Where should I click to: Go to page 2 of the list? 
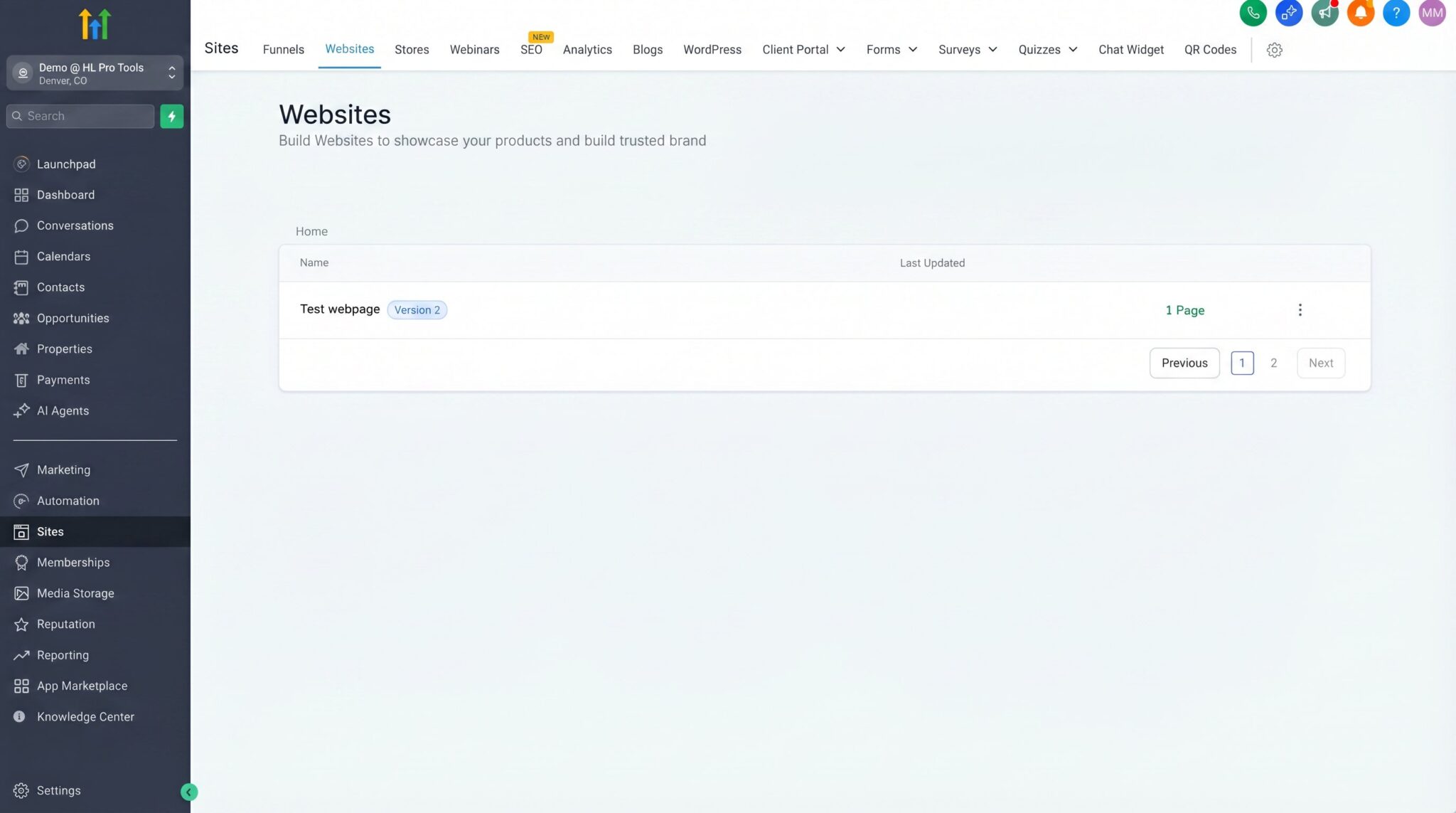pyautogui.click(x=1273, y=363)
